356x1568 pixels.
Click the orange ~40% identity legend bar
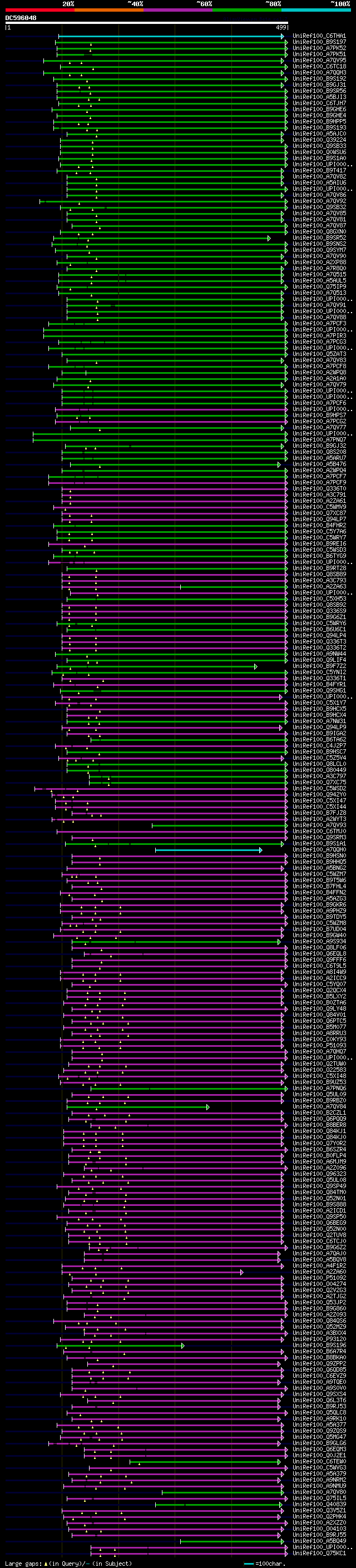(x=109, y=10)
